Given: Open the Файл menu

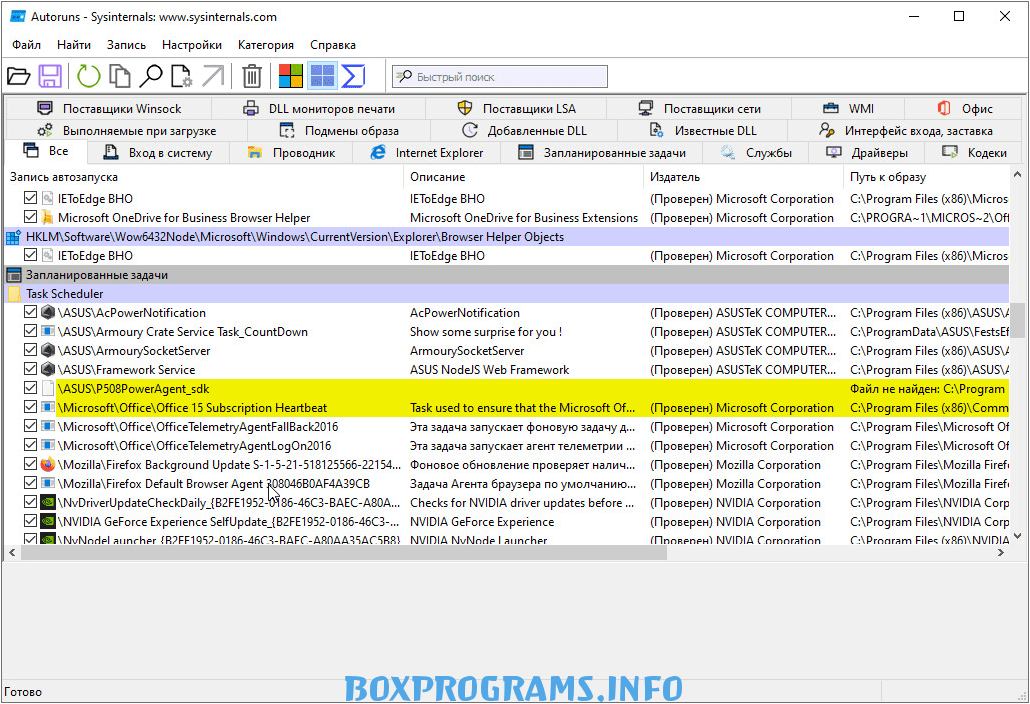Looking at the screenshot, I should coord(27,45).
